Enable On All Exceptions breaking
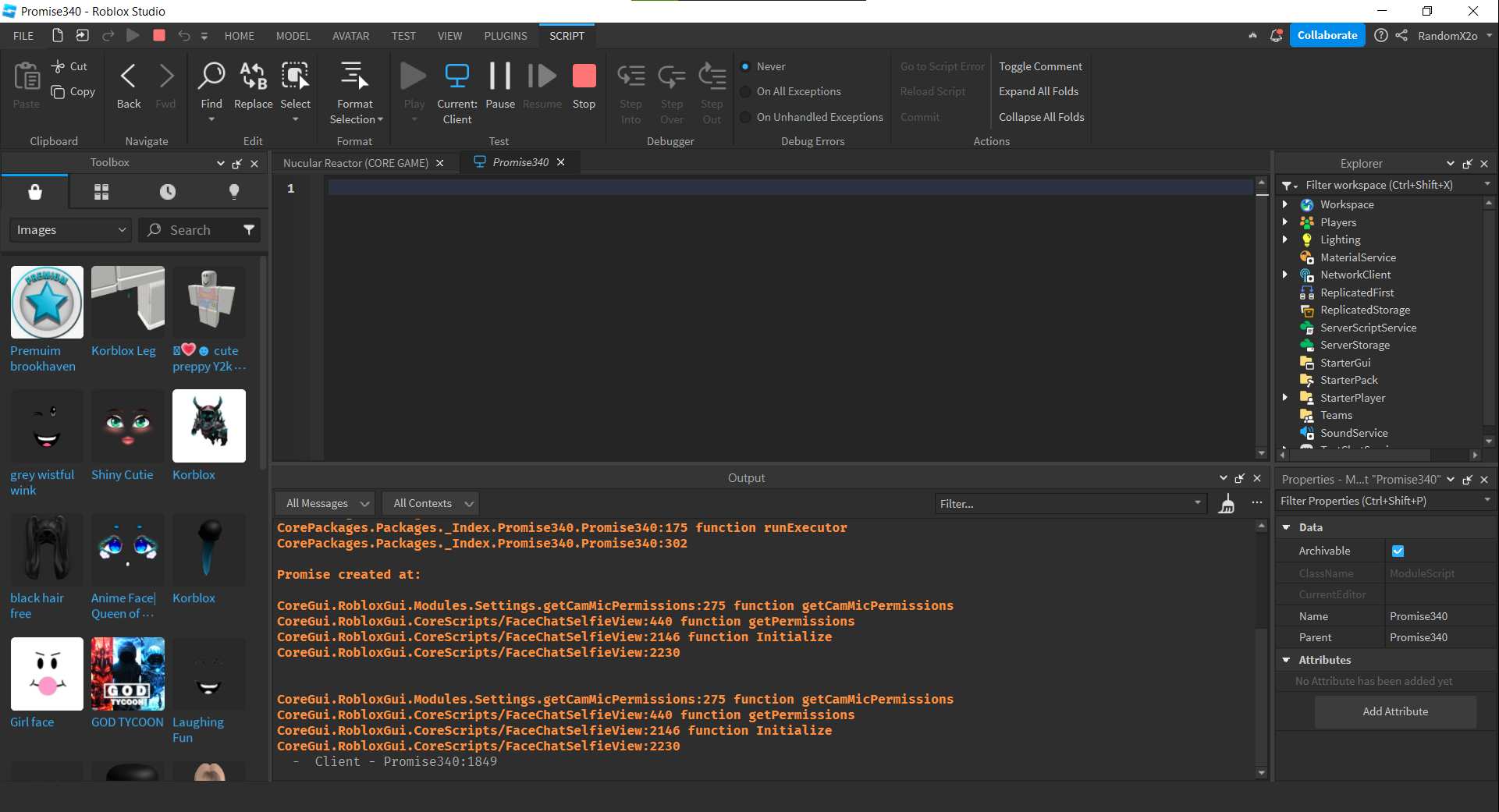Viewport: 1499px width, 812px height. (x=746, y=91)
